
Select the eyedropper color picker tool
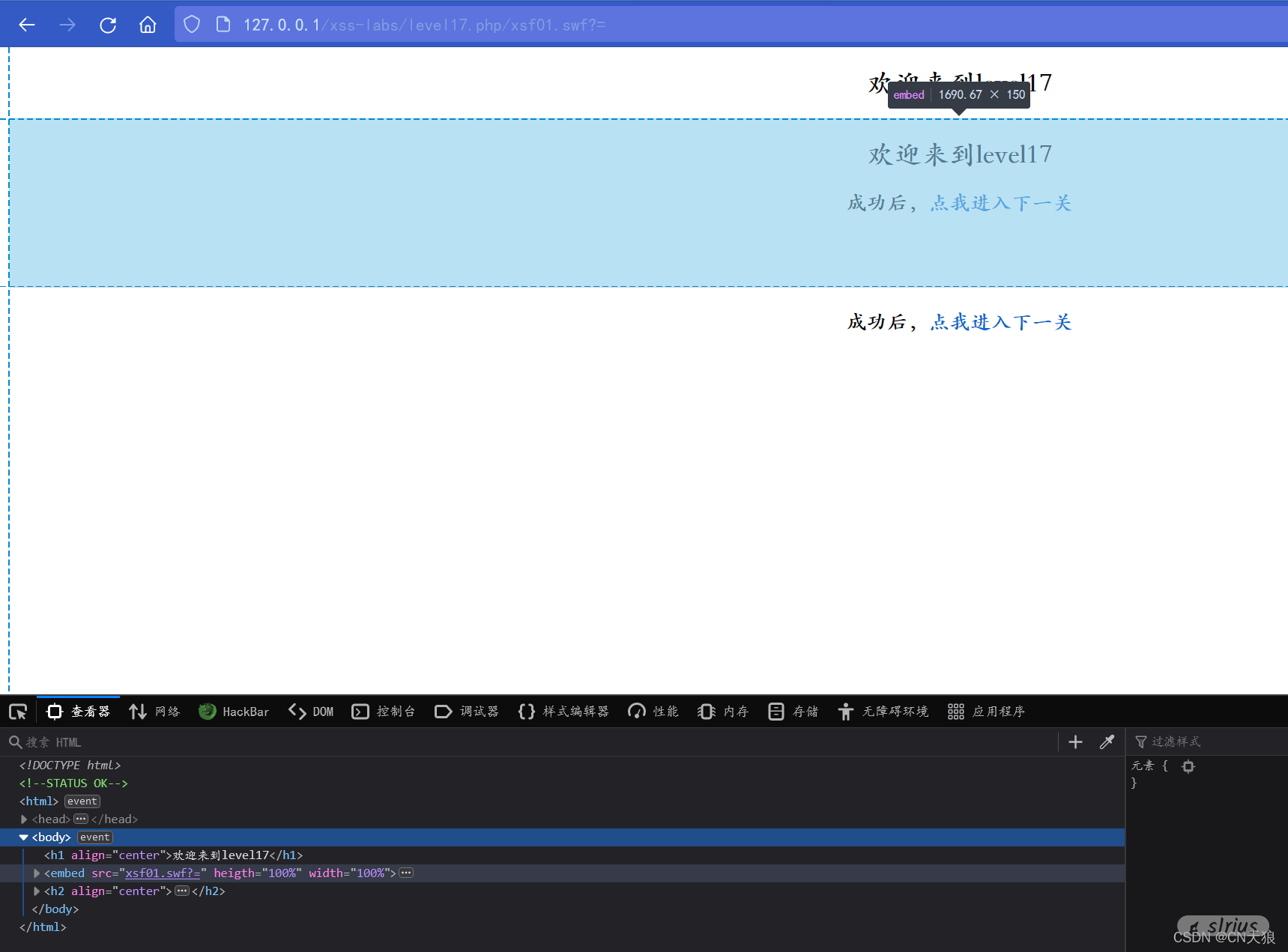pyautogui.click(x=1107, y=742)
